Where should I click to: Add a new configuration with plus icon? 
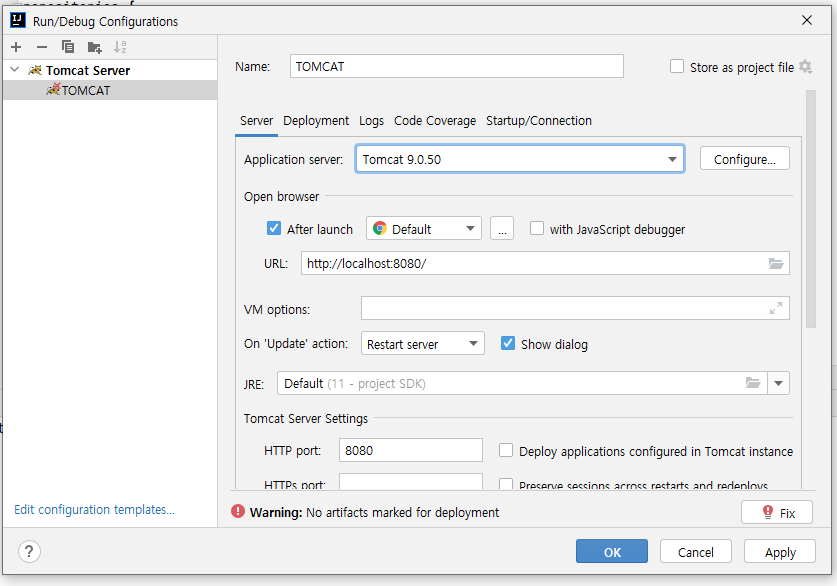tap(16, 47)
